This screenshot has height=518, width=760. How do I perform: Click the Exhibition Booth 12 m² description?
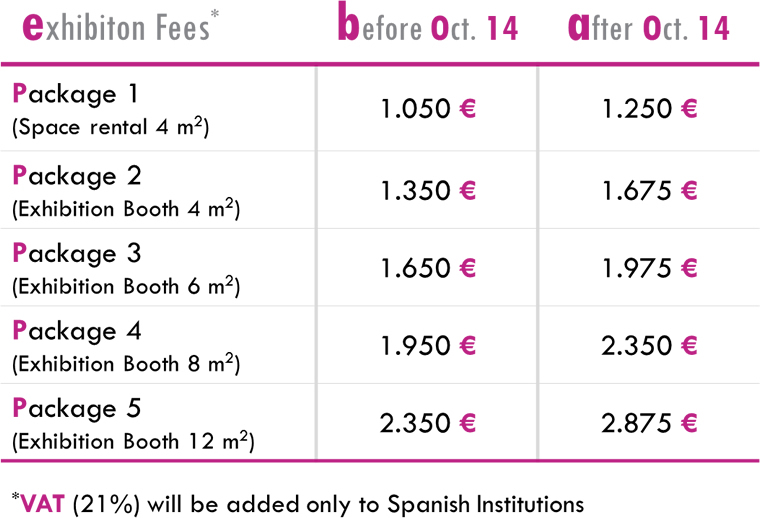click(133, 441)
